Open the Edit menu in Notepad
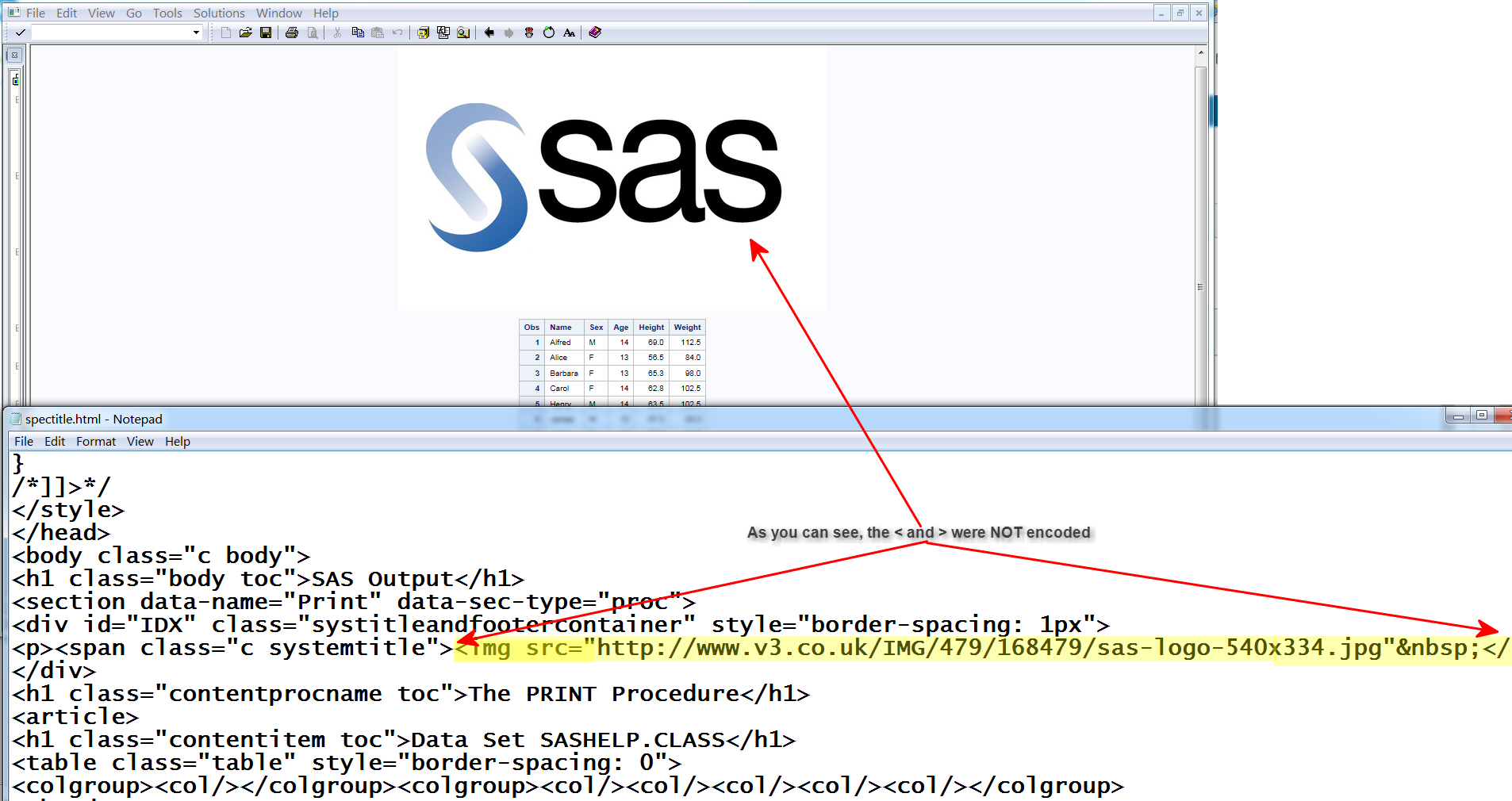Image resolution: width=1512 pixels, height=801 pixels. (x=54, y=441)
